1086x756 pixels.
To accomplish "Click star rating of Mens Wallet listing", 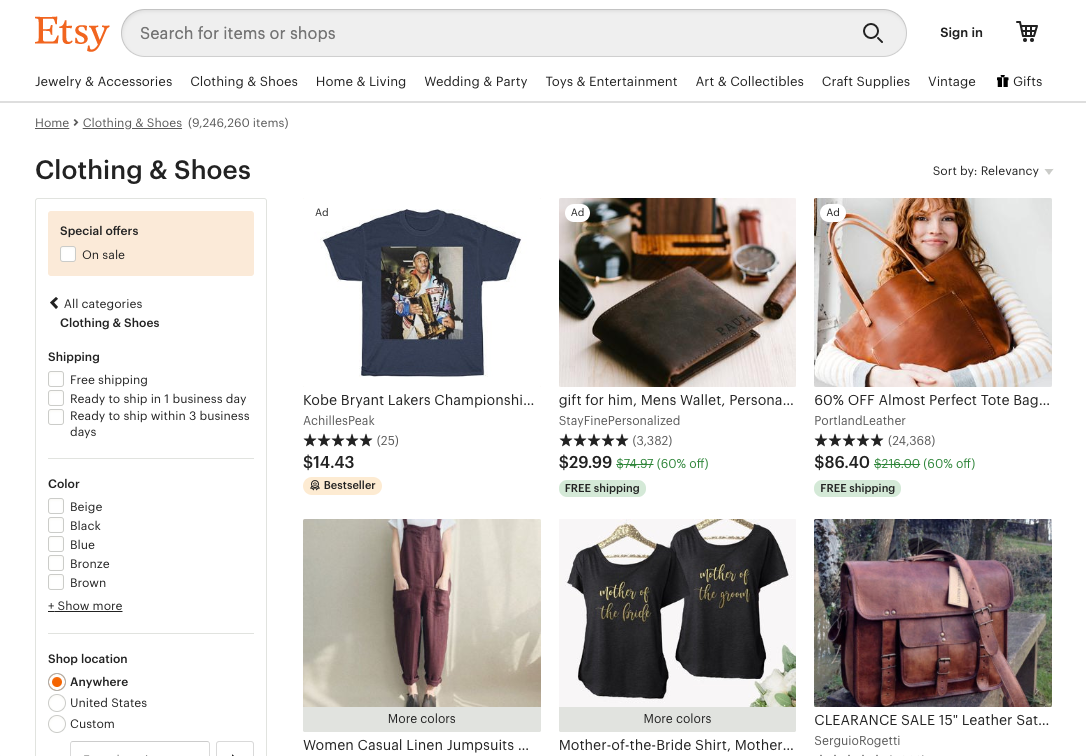I will click(593, 440).
